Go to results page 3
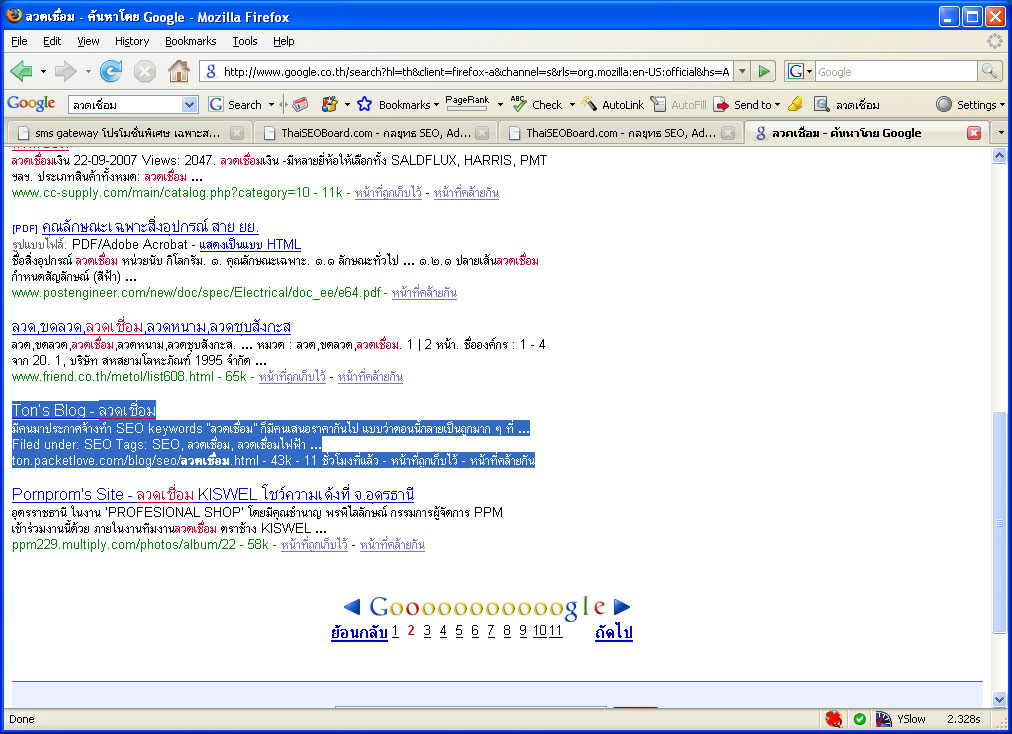Screen dimensions: 1012x734 pyautogui.click(x=427, y=631)
